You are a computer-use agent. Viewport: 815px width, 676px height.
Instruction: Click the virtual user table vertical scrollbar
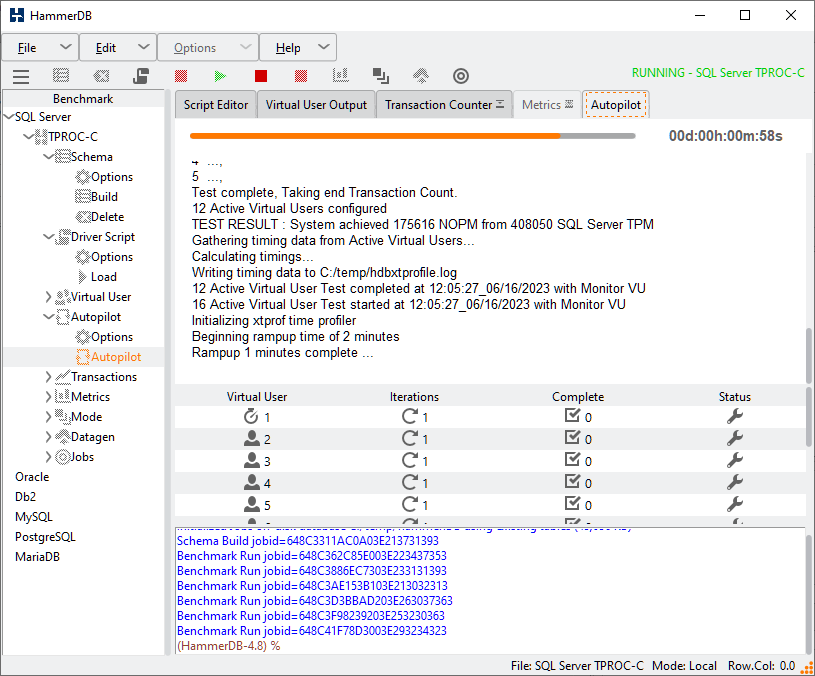809,416
